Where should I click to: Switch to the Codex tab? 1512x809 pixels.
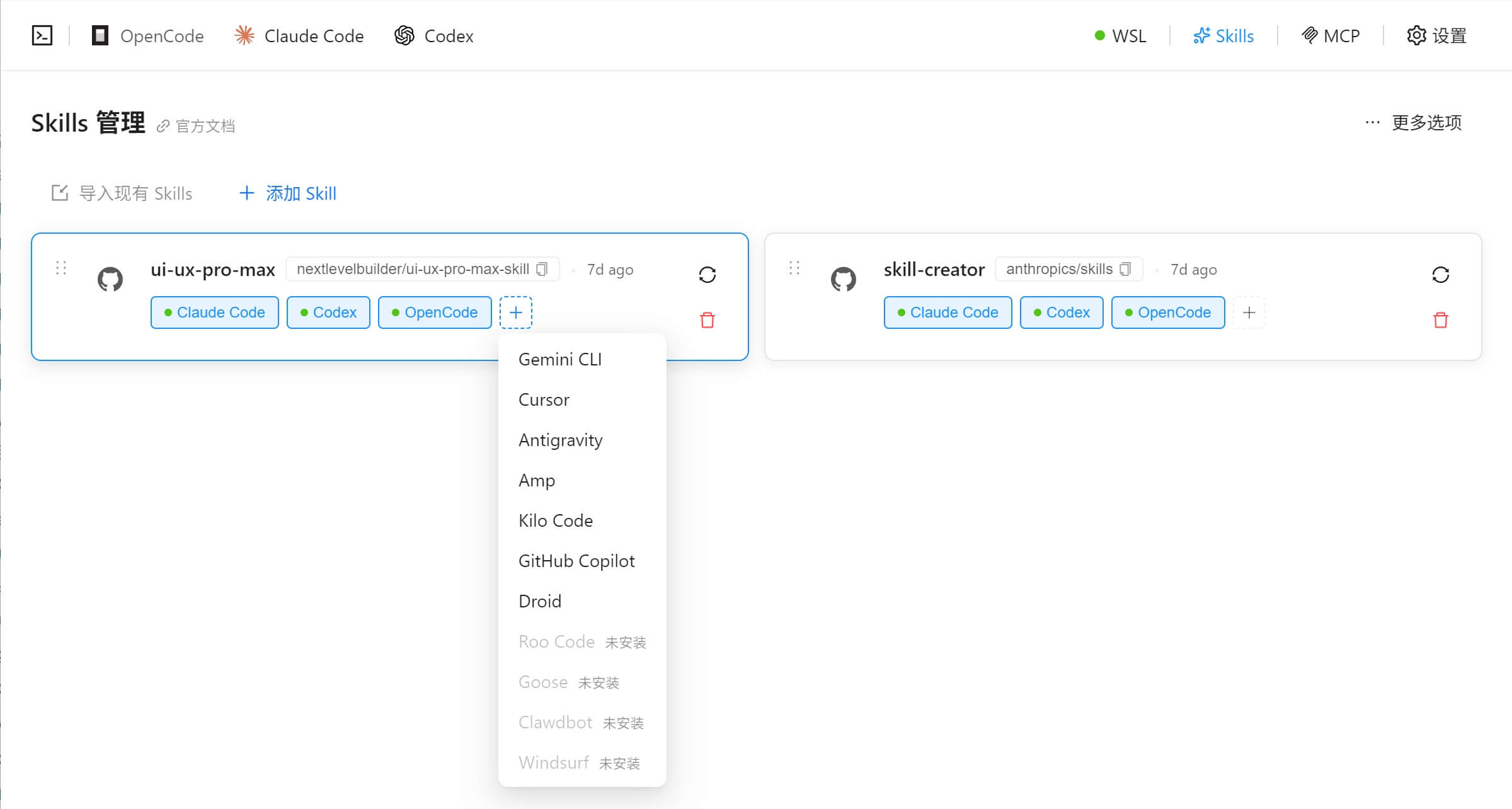(x=434, y=36)
